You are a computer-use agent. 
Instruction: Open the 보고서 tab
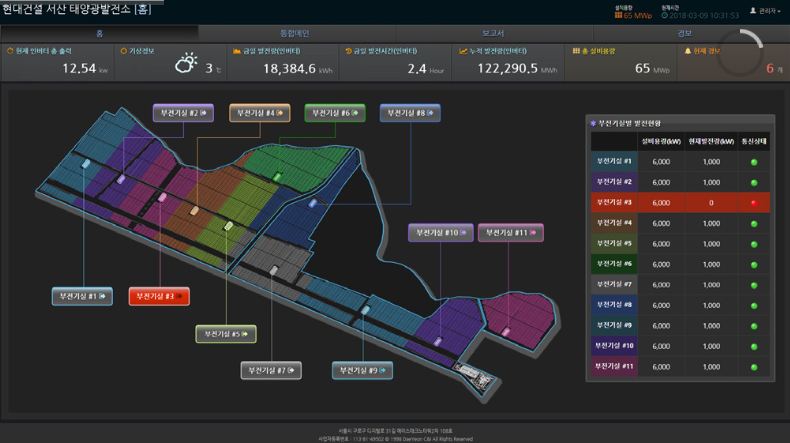pyautogui.click(x=493, y=33)
